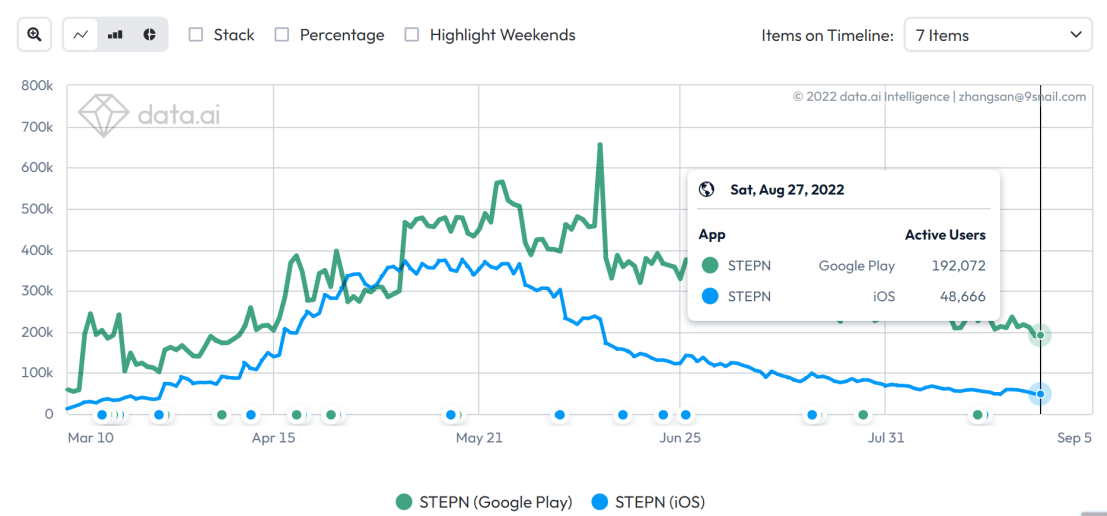Turn on Highlight Weekends checkbox

412,35
